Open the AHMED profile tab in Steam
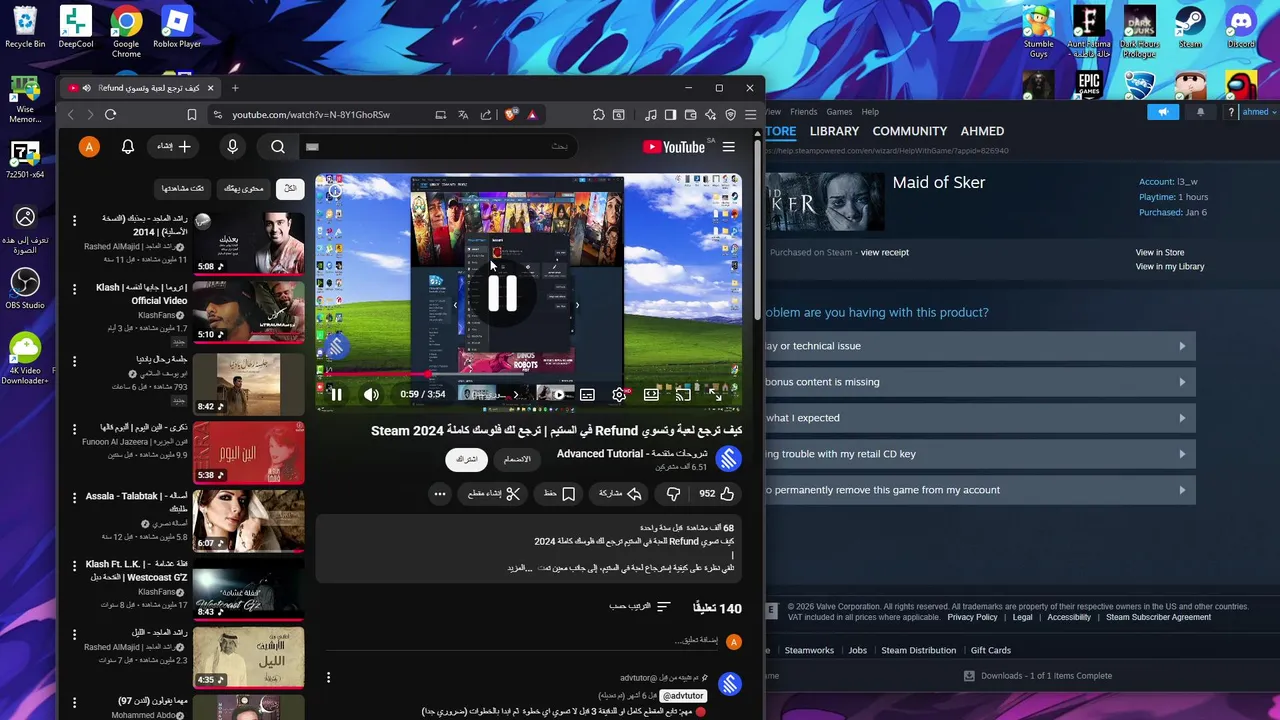 click(982, 131)
